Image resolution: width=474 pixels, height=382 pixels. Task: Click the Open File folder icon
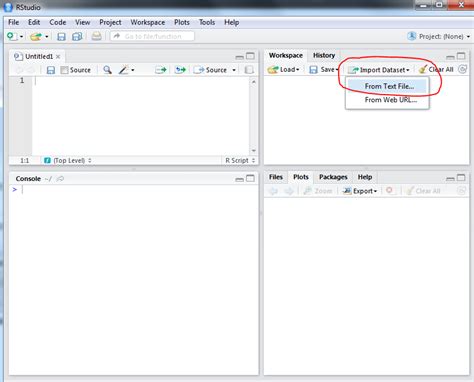36,36
